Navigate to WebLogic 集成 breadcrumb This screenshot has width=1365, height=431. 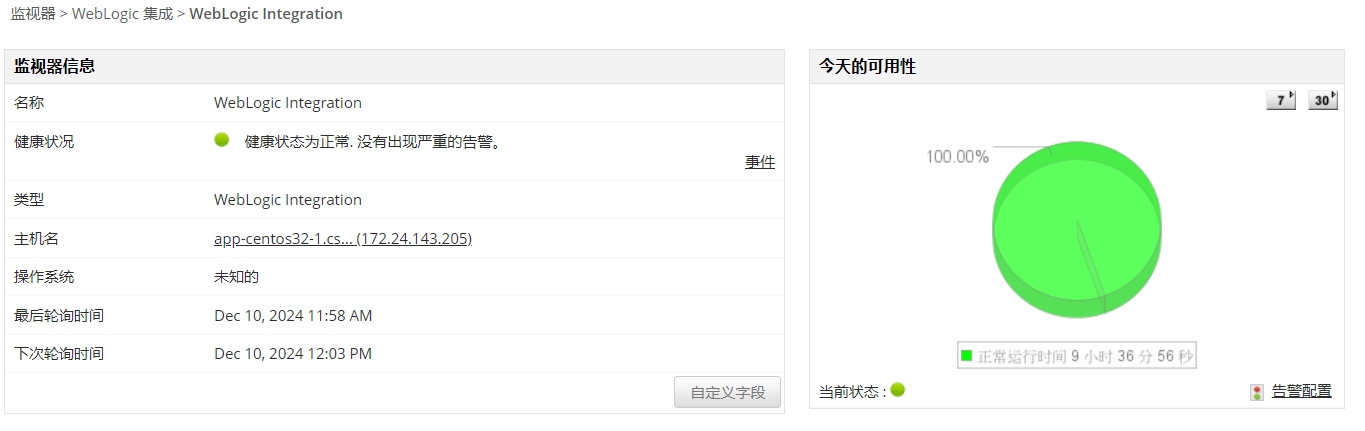pyautogui.click(x=122, y=14)
